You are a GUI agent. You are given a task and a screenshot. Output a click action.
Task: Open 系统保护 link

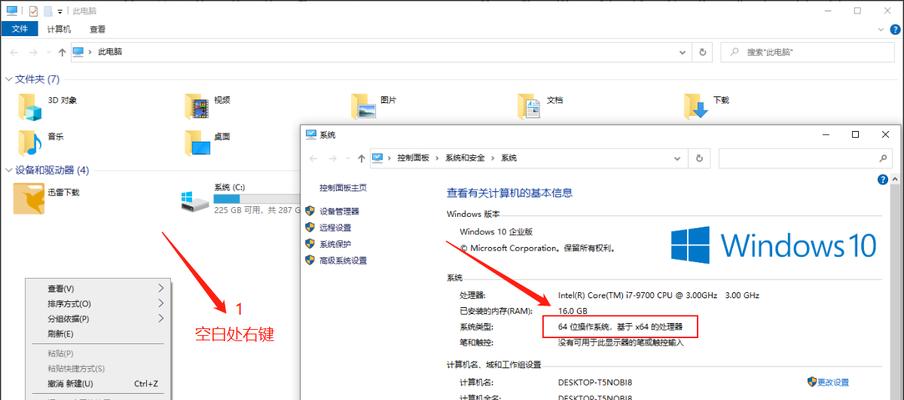click(x=335, y=244)
